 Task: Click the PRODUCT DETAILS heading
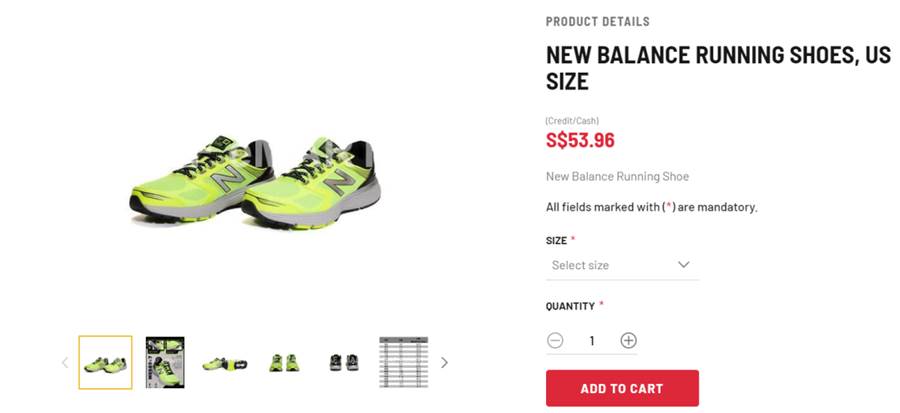[x=598, y=22]
